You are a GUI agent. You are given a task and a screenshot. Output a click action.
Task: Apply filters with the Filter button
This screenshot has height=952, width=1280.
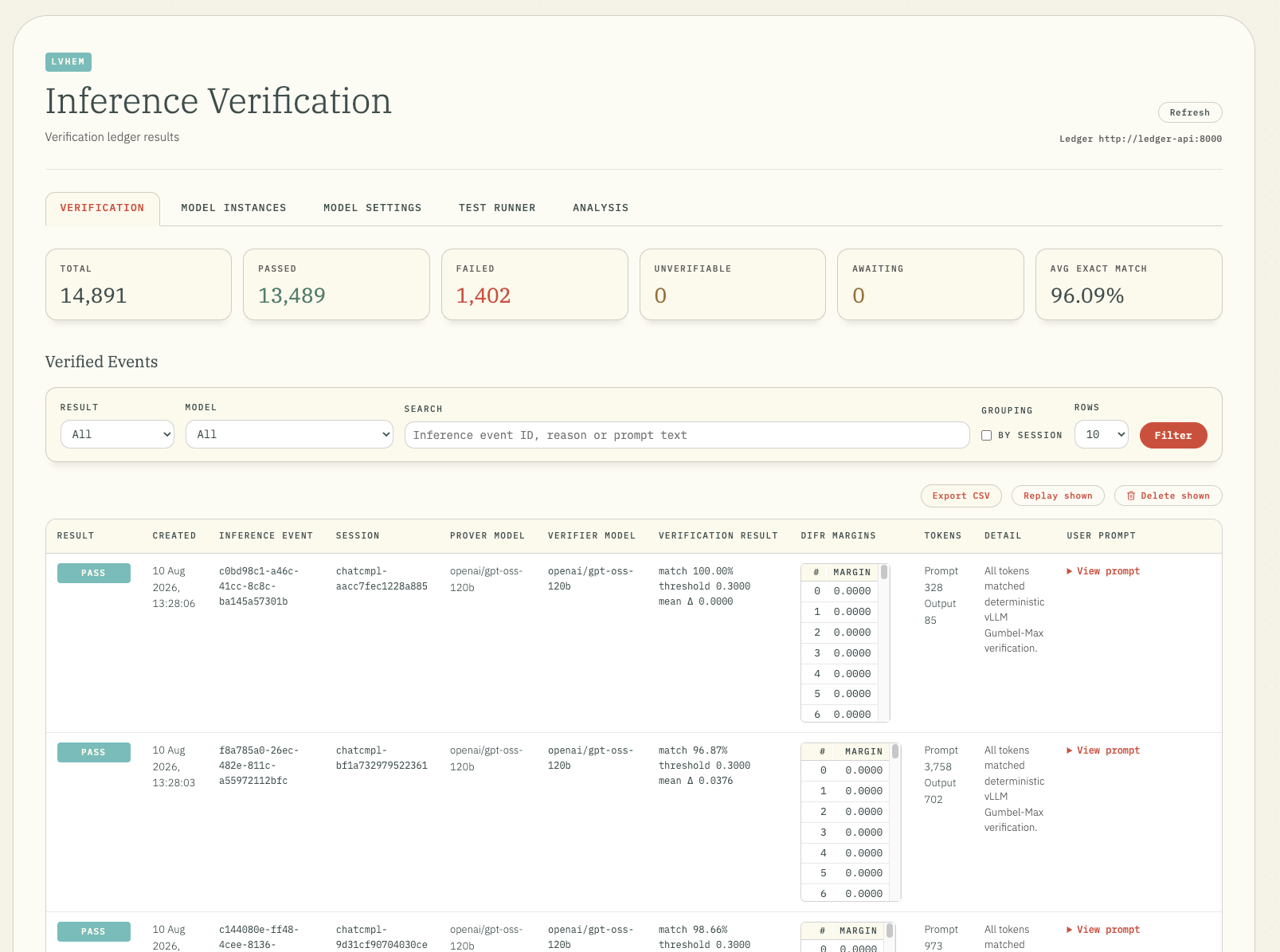click(x=1173, y=435)
